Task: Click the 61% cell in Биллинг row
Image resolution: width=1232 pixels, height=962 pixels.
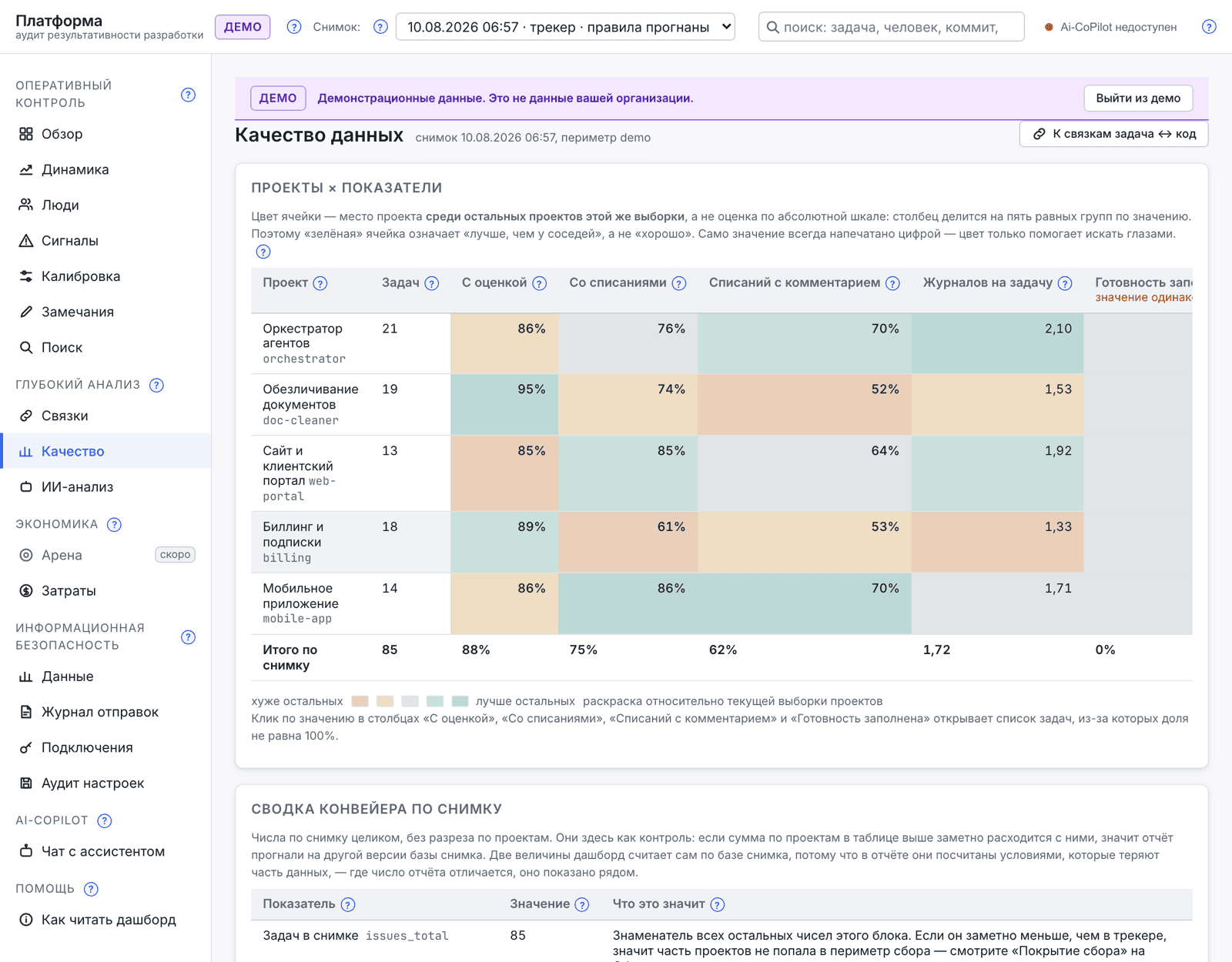Action: point(628,542)
